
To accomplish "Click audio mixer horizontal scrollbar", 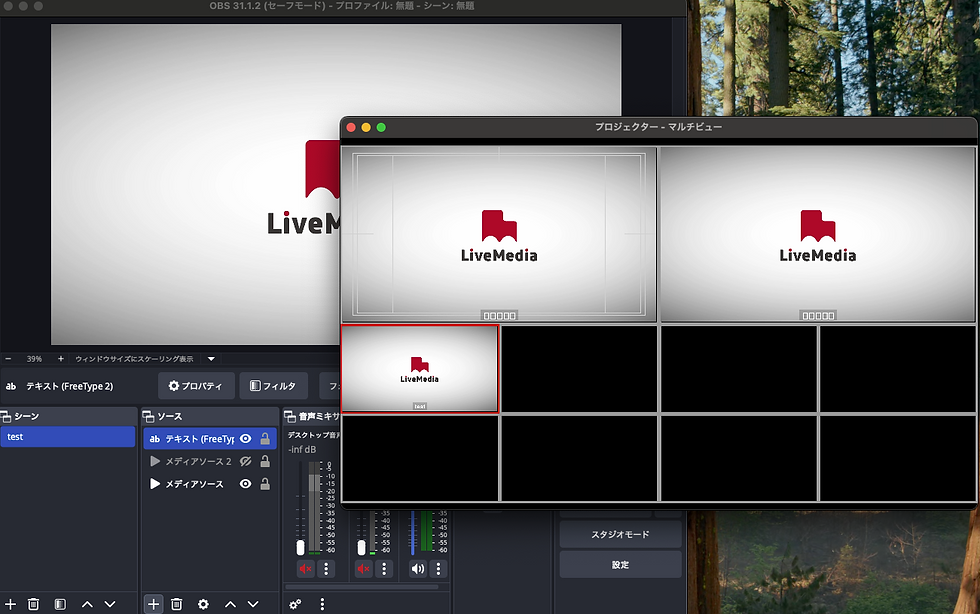I will [x=362, y=587].
